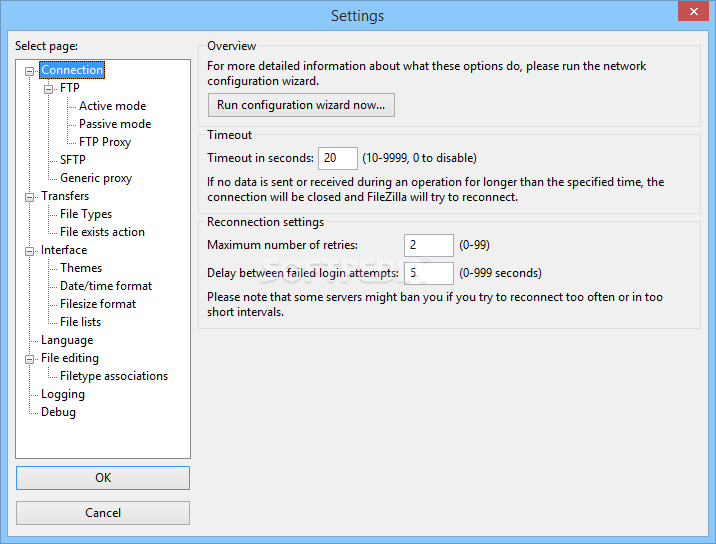
Task: Cancel the Settings dialog
Action: click(x=103, y=513)
